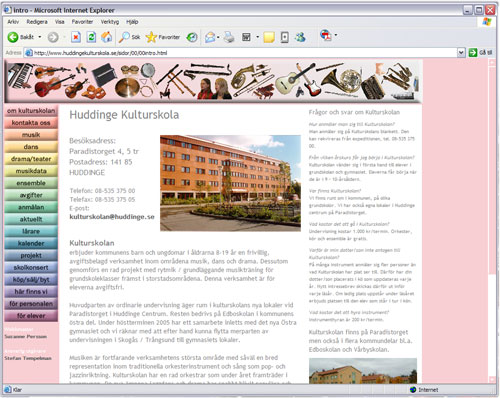Click the Stop loading icon
Screen dimensions: 500x398
click(x=76, y=37)
